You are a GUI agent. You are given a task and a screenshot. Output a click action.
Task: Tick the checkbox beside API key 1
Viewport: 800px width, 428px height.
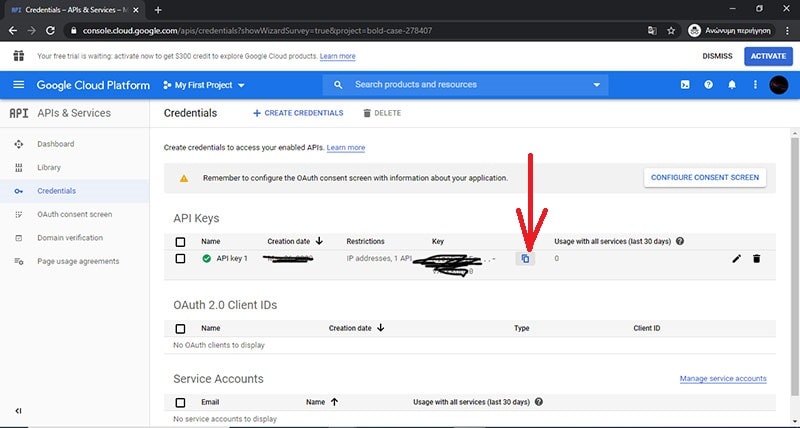(x=180, y=259)
